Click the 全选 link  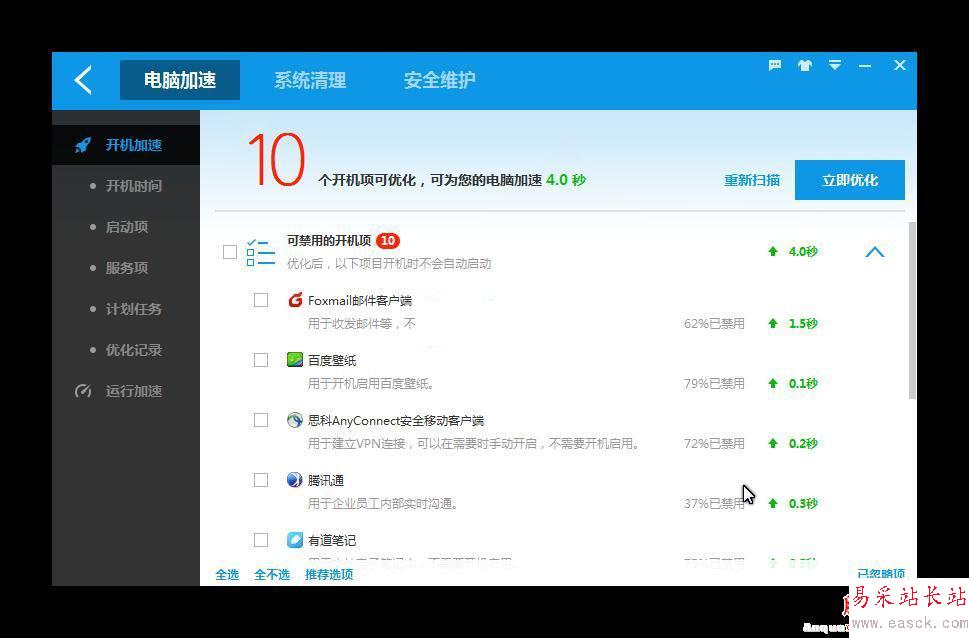[x=227, y=574]
